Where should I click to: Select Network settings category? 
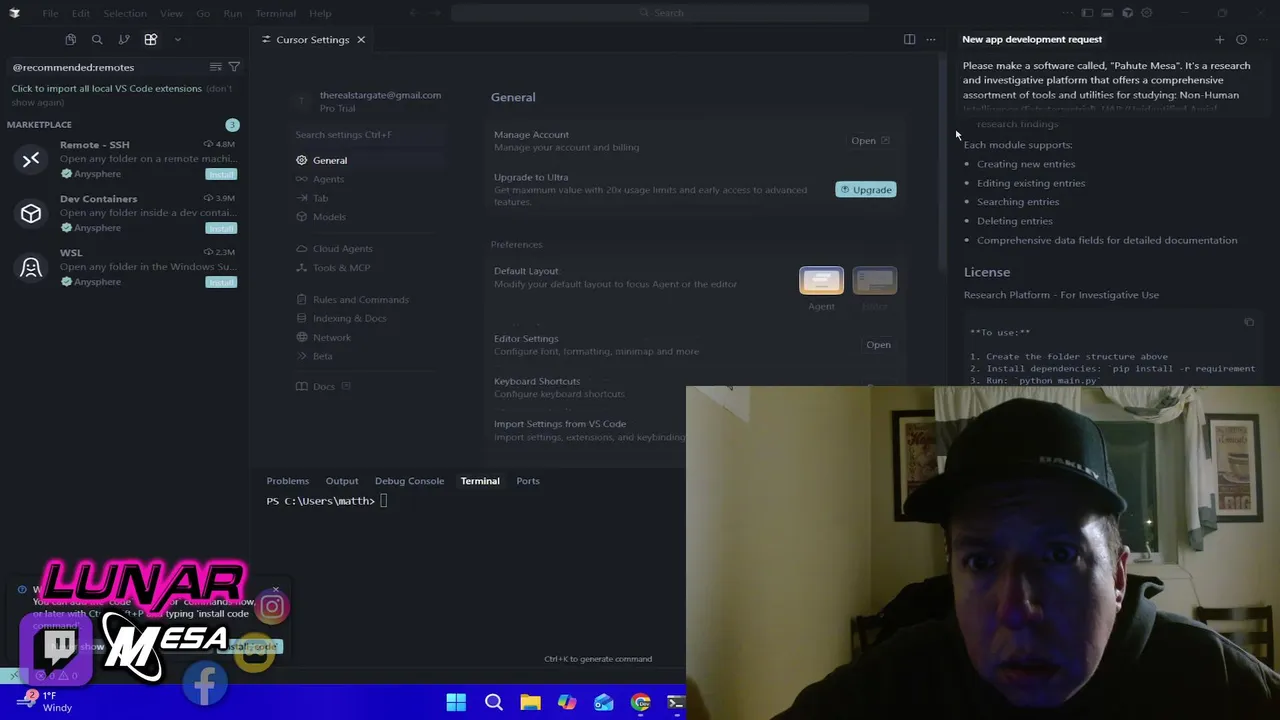coord(368,337)
